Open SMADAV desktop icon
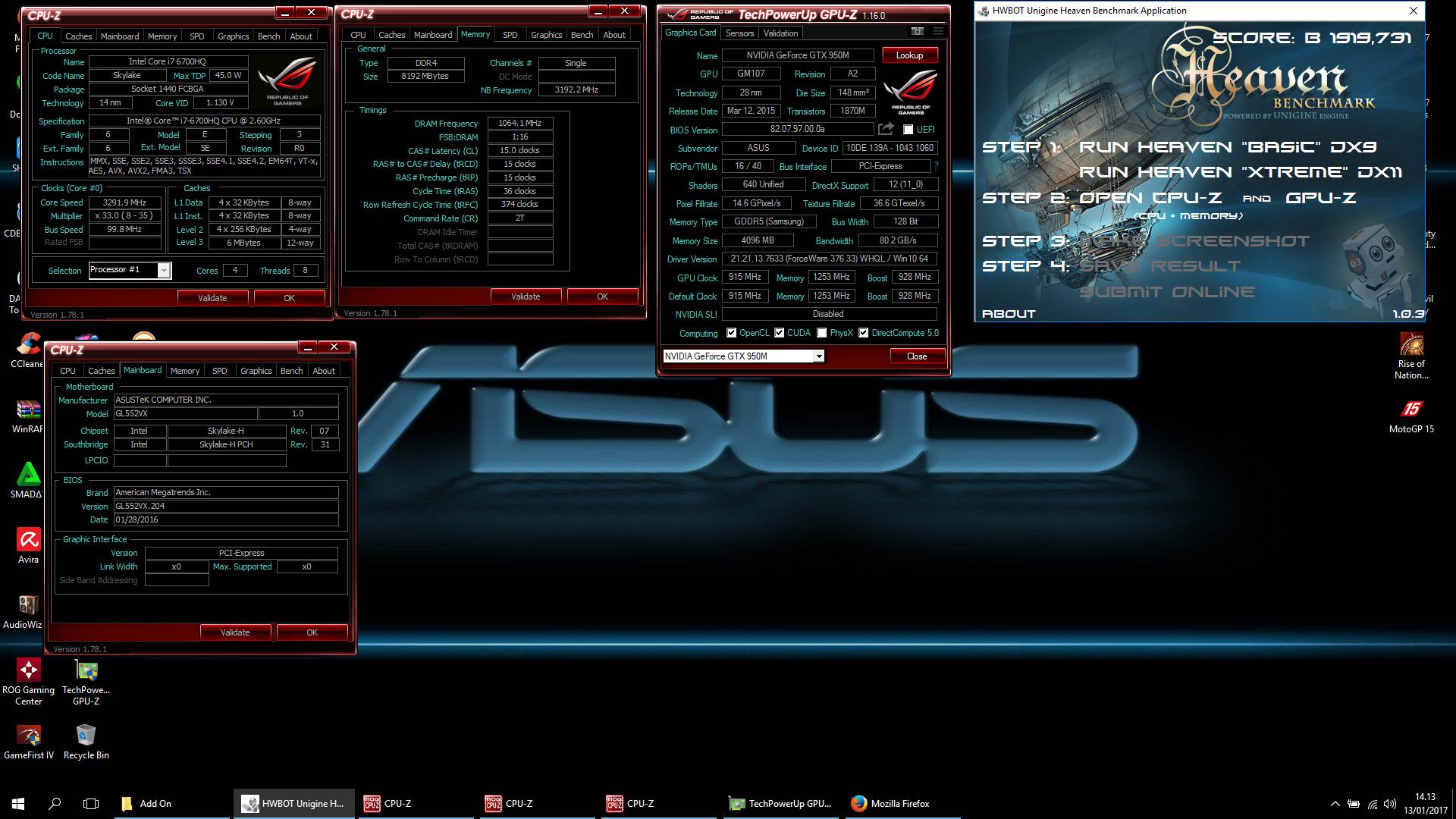The image size is (1456, 819). [27, 481]
